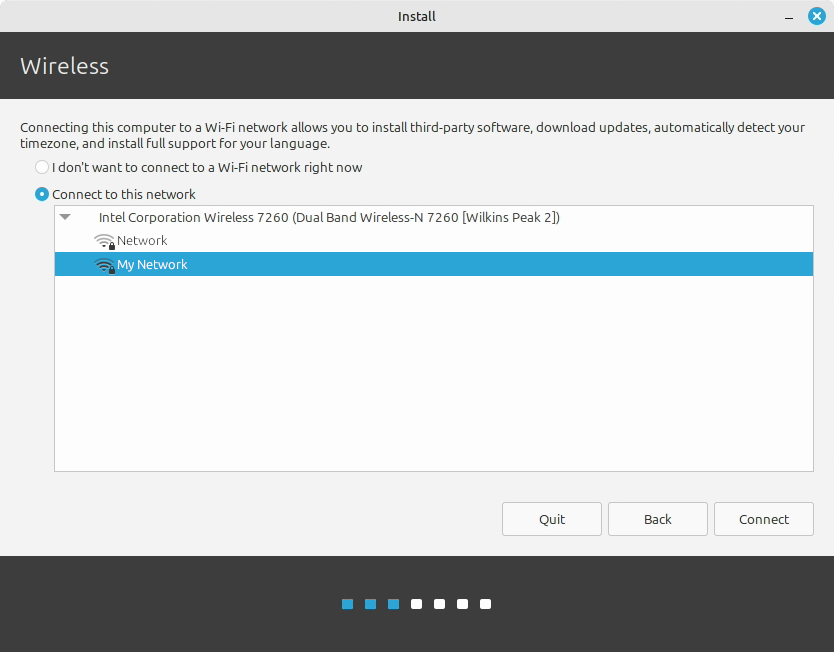Viewport: 834px width, 652px height.
Task: Click the third blue progress dot
Action: 393,604
